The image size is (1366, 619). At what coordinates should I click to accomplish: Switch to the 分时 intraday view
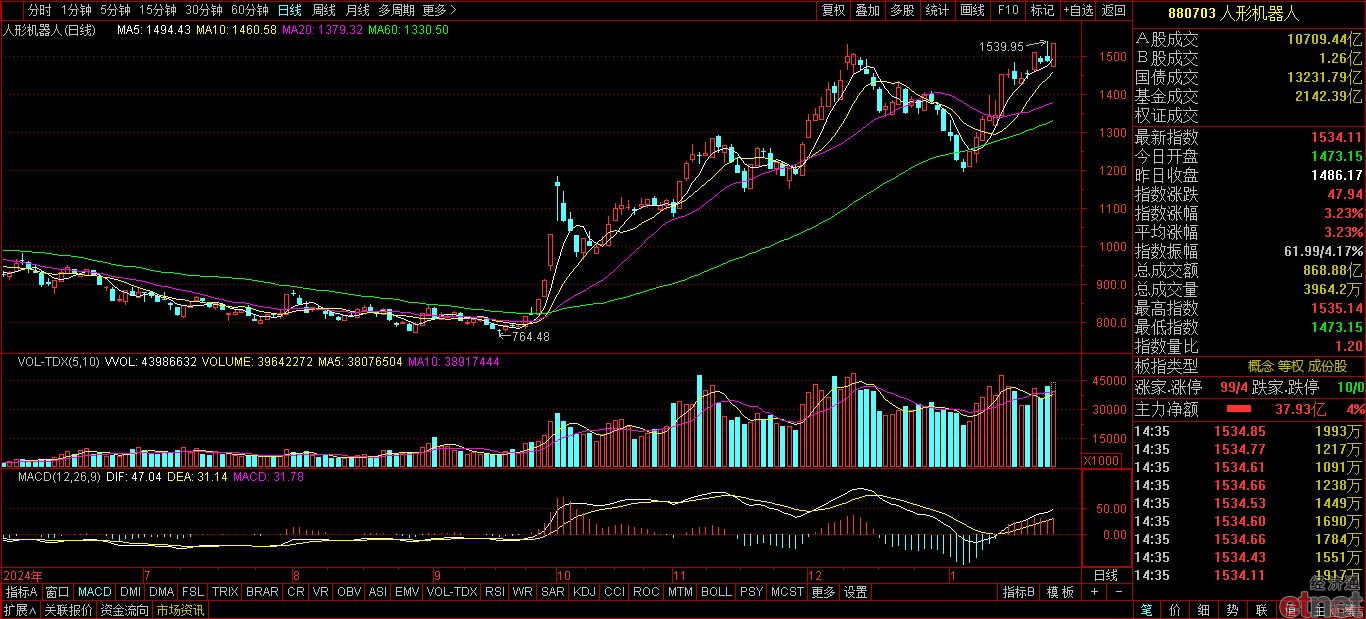point(39,10)
